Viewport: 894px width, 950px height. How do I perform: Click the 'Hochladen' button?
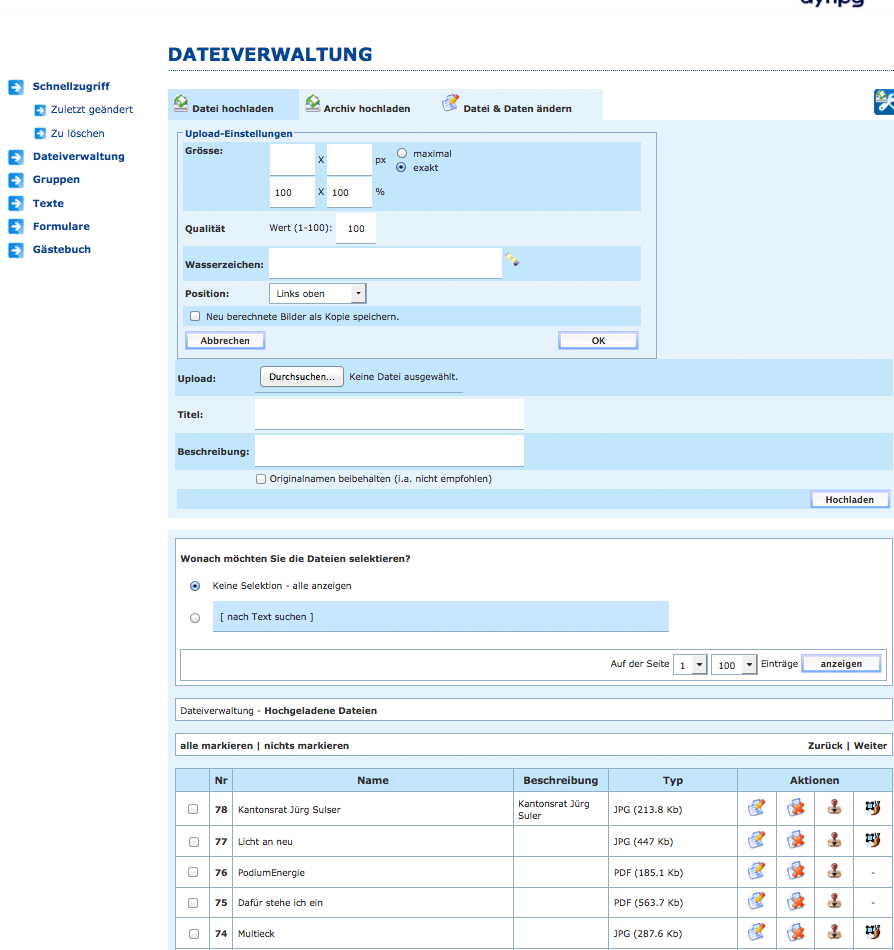point(849,500)
